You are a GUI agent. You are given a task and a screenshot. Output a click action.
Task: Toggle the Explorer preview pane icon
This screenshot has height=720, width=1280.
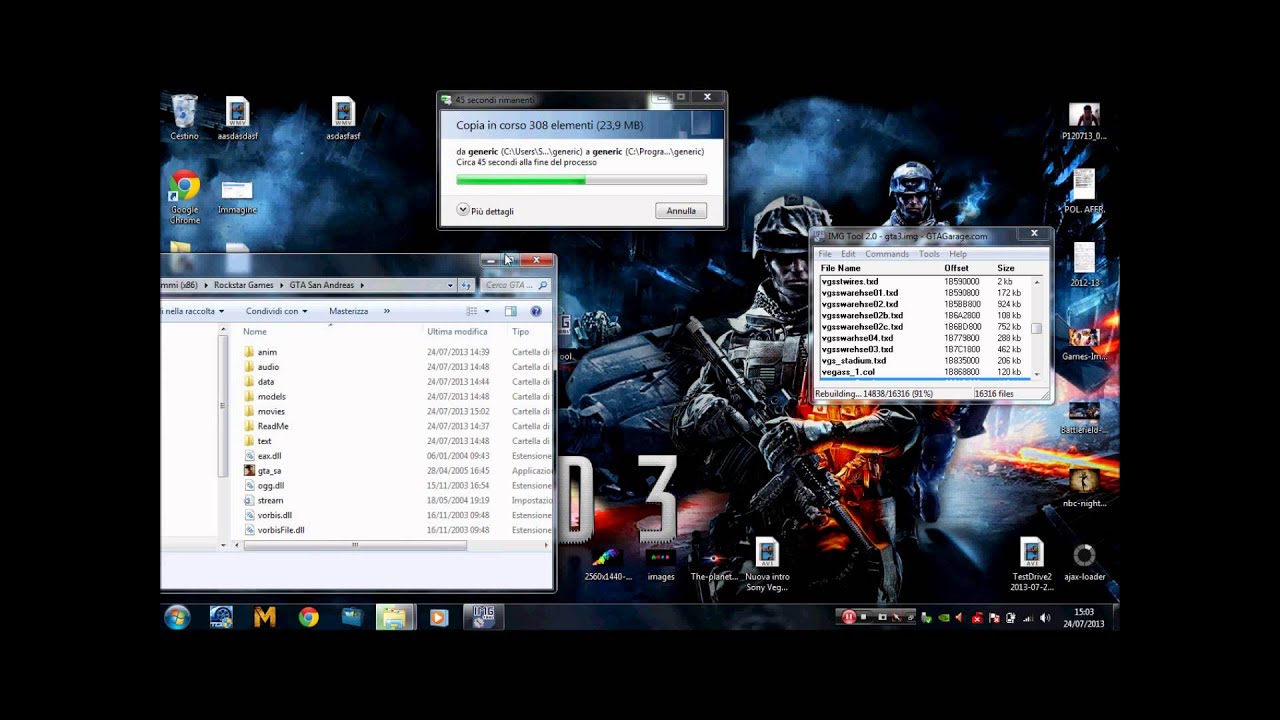pyautogui.click(x=513, y=311)
